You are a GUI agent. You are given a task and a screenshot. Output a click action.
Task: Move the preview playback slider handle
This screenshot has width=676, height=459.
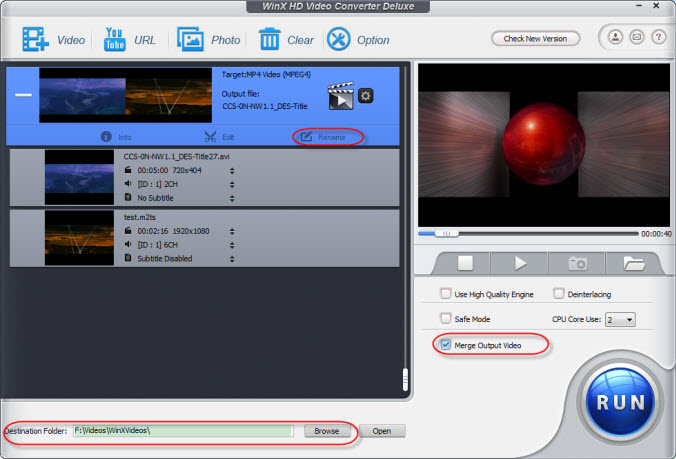[x=447, y=234]
